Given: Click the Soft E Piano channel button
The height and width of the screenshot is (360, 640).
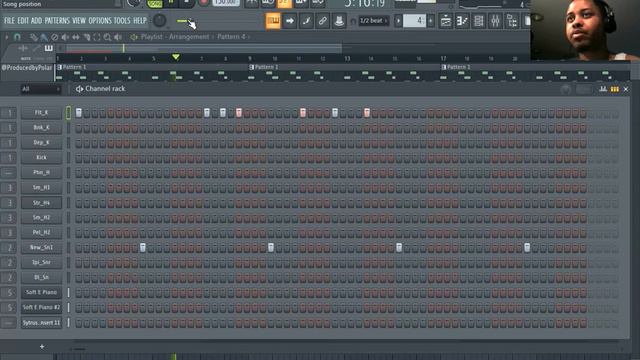Looking at the screenshot, I should pos(42,292).
